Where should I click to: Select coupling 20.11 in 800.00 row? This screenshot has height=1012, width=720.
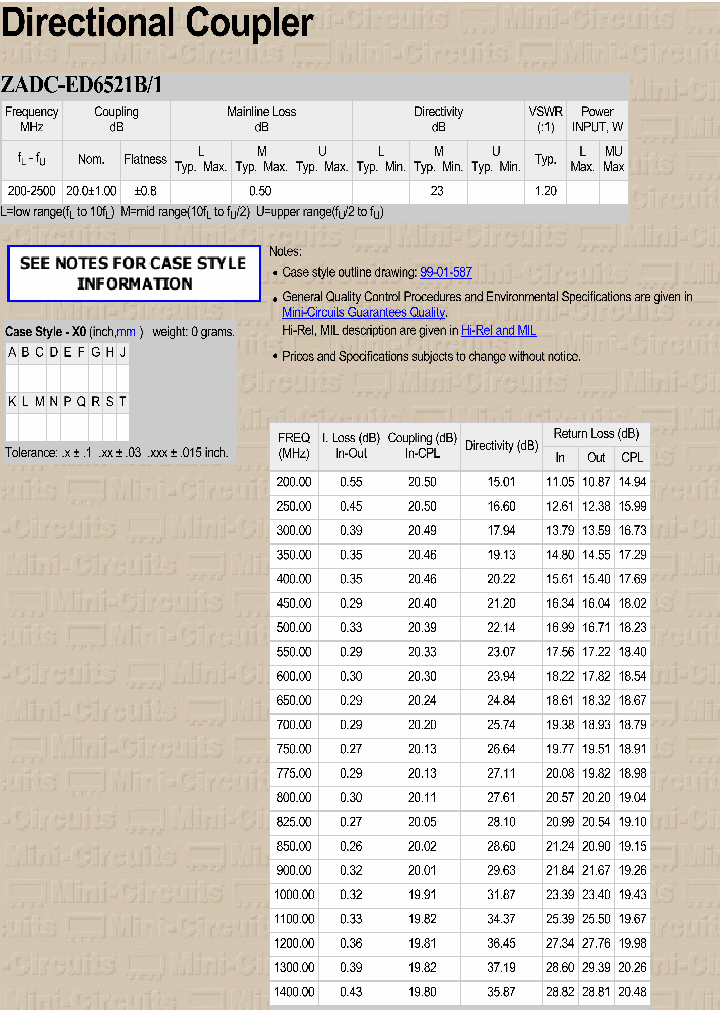click(422, 798)
